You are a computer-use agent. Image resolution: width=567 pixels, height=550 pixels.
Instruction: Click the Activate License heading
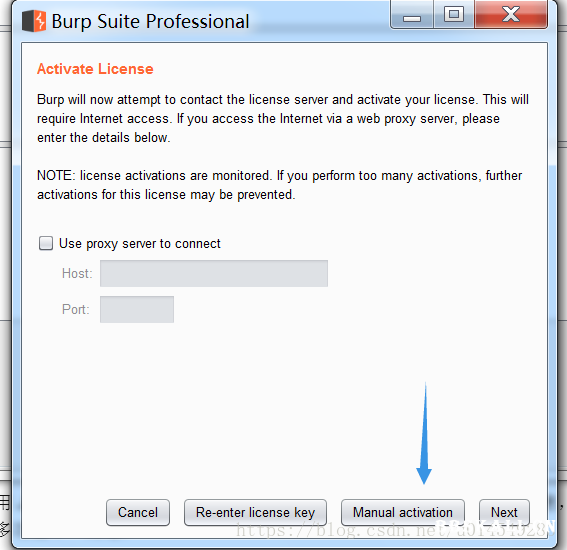click(x=95, y=69)
